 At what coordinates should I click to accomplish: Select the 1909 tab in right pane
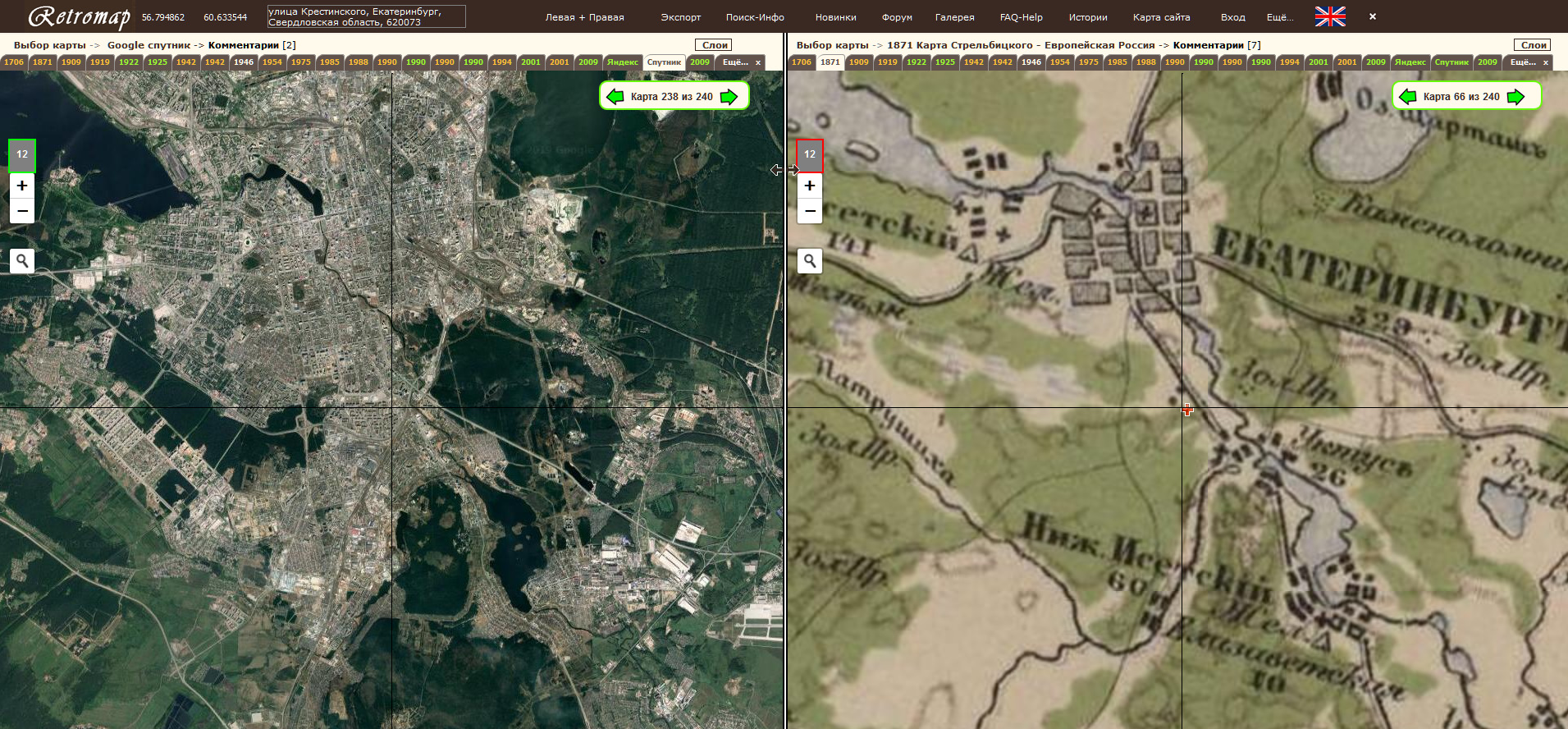[859, 62]
